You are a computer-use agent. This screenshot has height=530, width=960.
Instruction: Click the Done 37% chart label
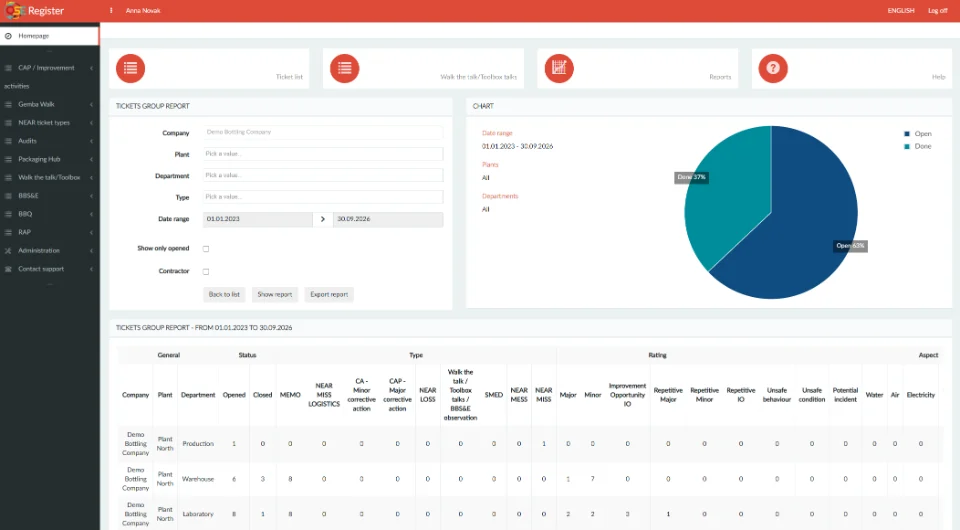click(x=691, y=177)
